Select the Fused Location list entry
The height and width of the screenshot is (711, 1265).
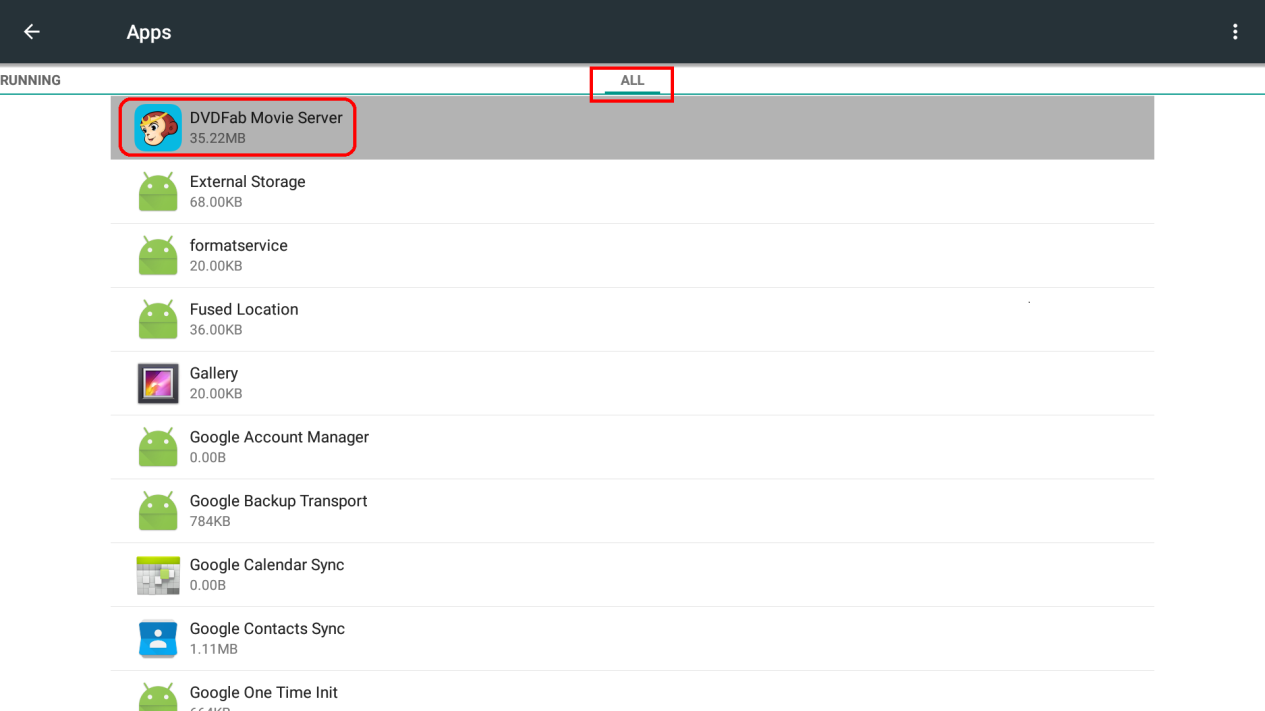click(x=632, y=320)
